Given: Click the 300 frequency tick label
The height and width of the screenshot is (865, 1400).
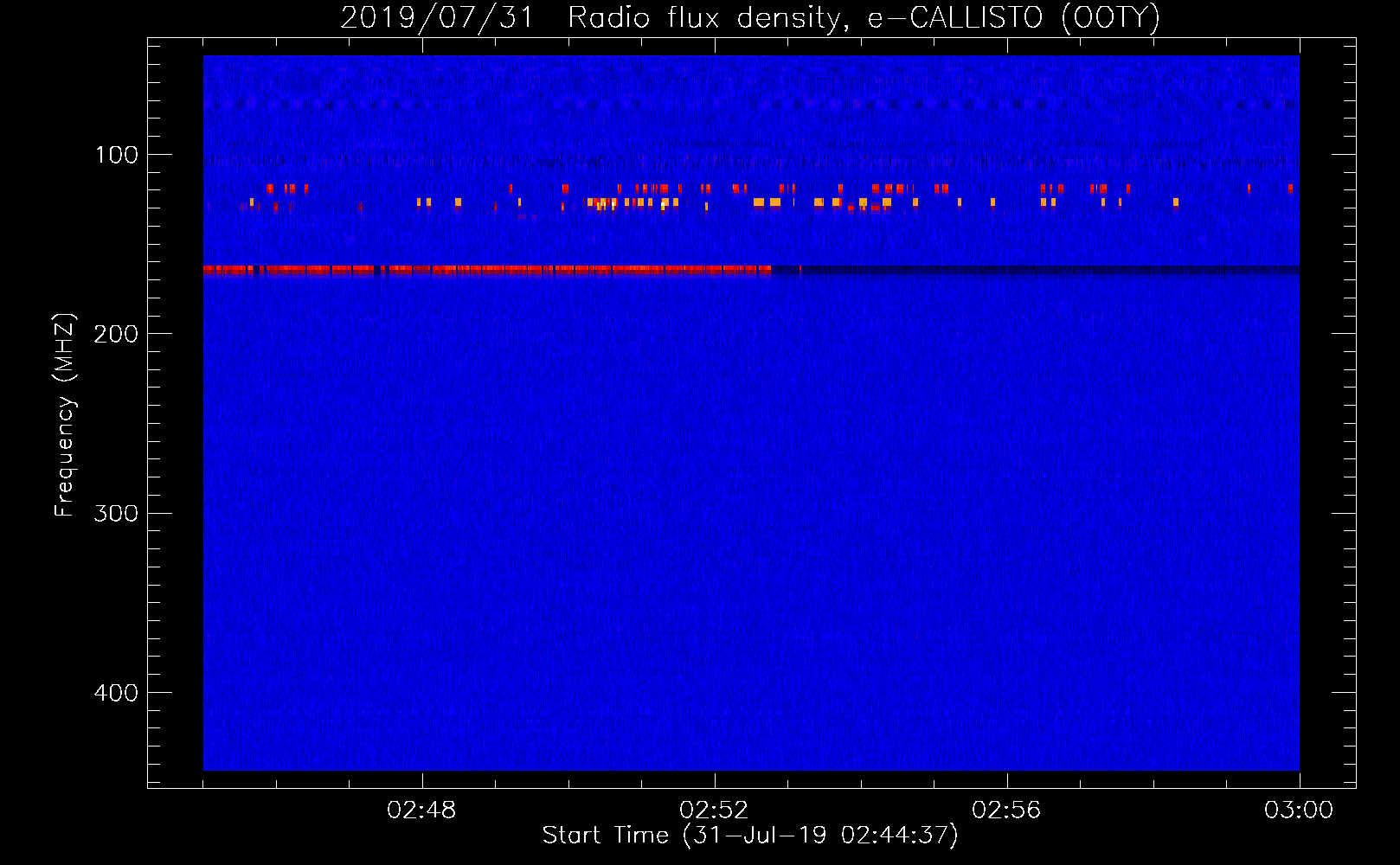Looking at the screenshot, I should coord(116,513).
